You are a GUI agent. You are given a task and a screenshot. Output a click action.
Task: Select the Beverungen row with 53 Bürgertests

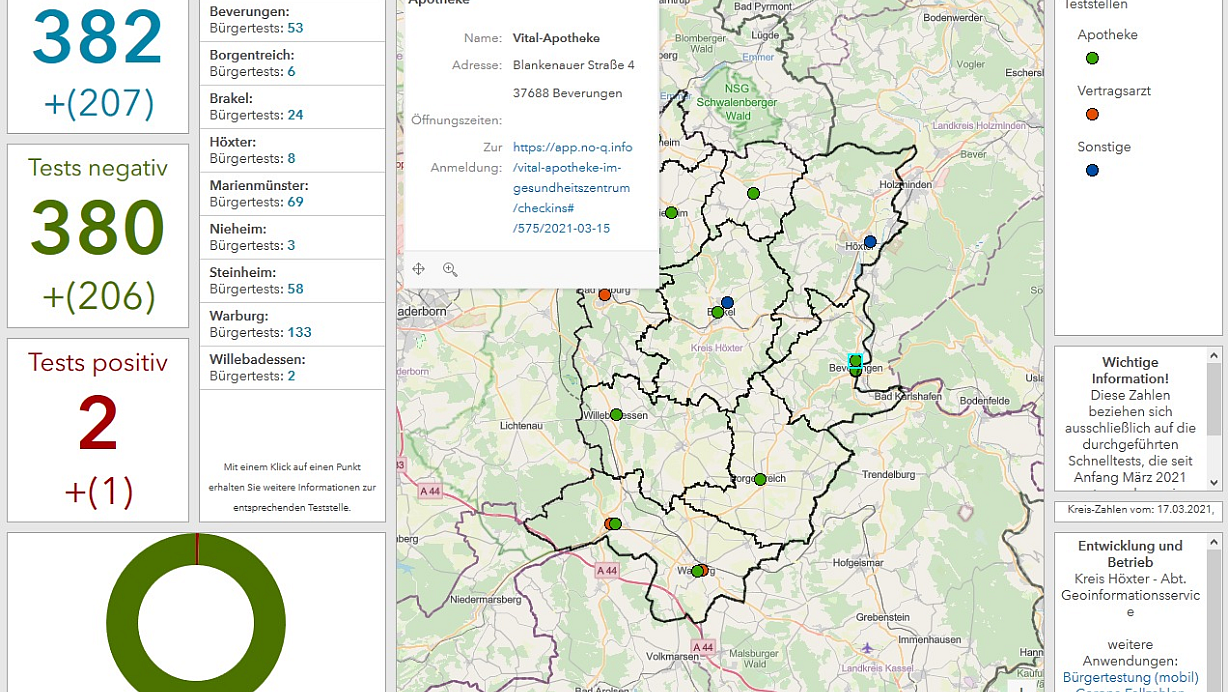pos(292,20)
